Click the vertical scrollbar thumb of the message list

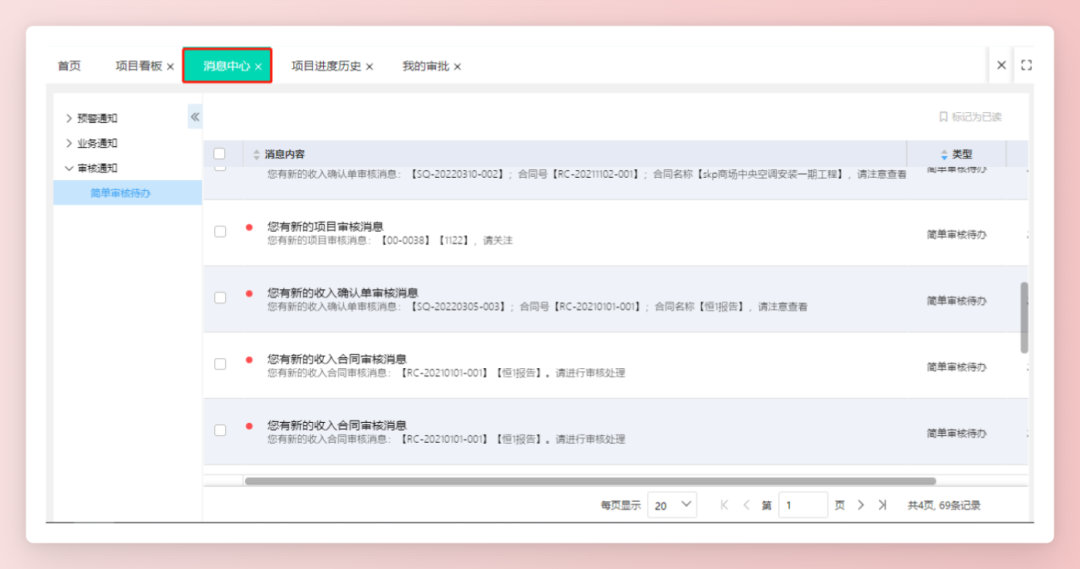pyautogui.click(x=1024, y=318)
